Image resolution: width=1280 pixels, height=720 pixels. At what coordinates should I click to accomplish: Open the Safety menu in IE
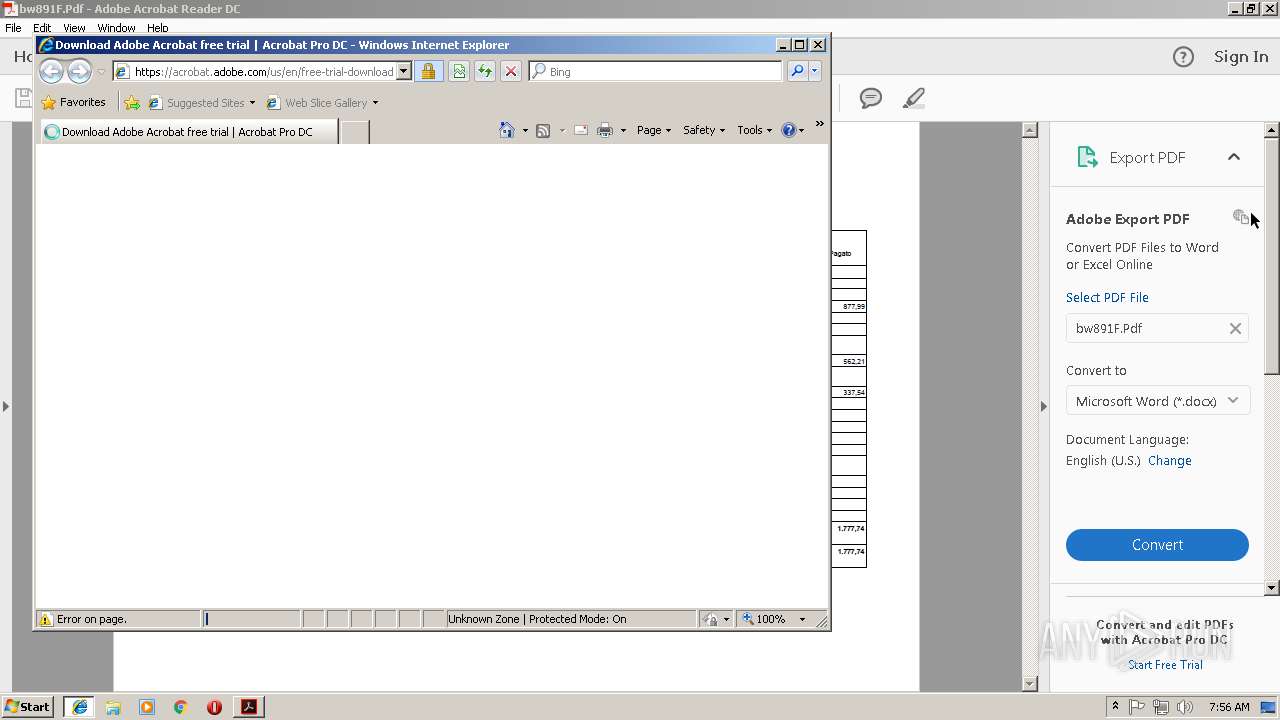[703, 130]
